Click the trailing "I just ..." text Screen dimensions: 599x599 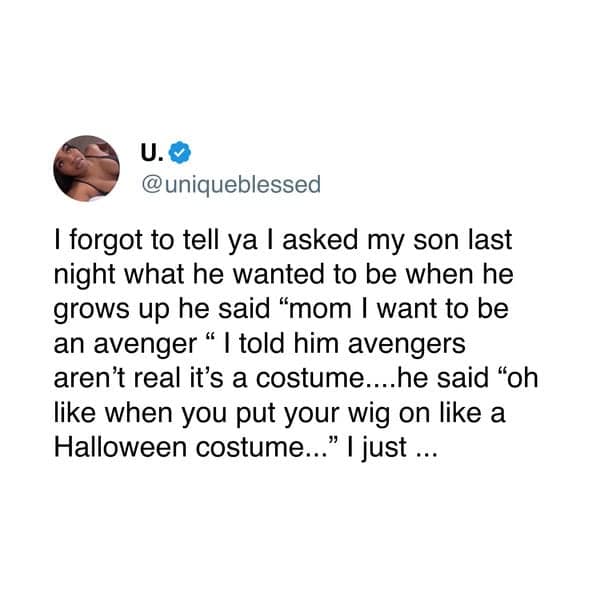pos(391,448)
